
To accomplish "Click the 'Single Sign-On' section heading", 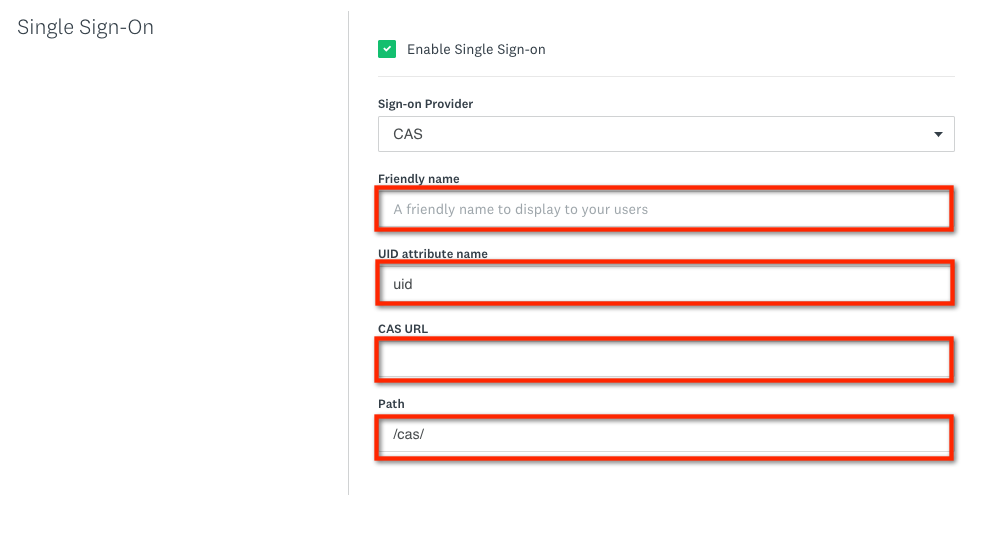I will point(86,27).
